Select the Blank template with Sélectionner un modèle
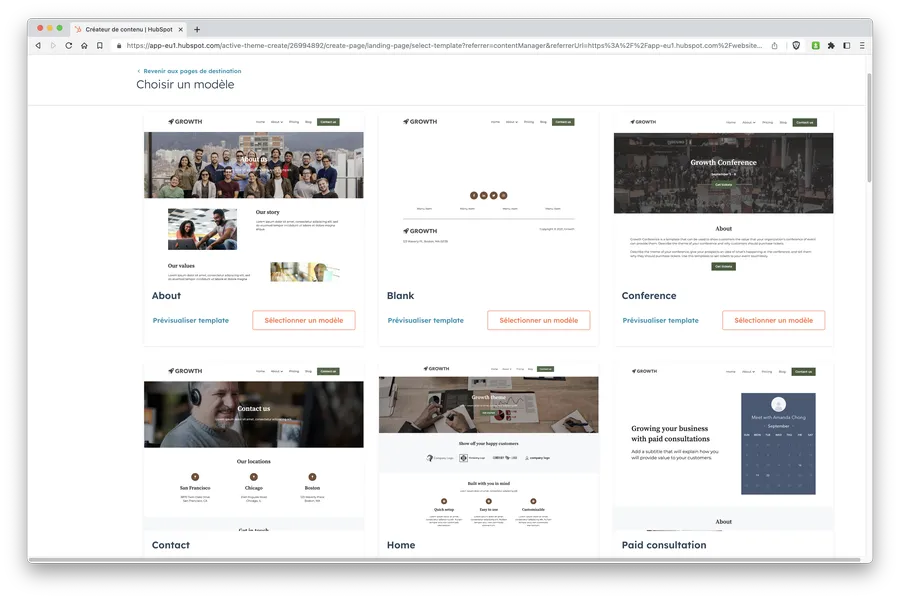The image size is (900, 599). [538, 320]
